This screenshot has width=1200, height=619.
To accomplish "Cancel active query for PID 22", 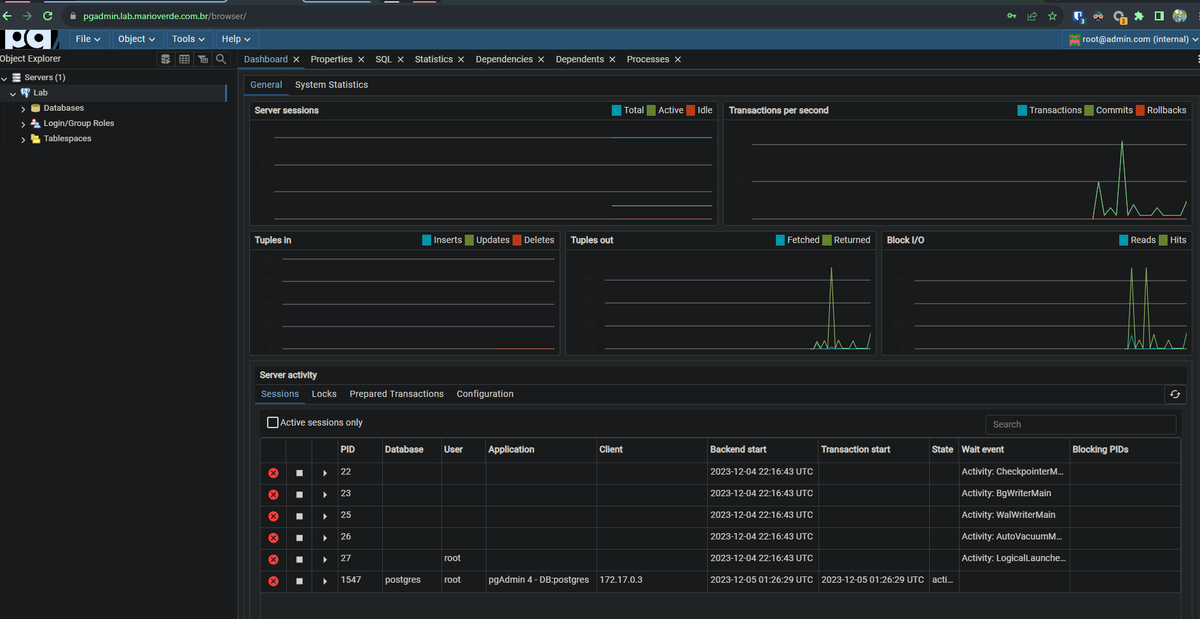I will [x=299, y=473].
